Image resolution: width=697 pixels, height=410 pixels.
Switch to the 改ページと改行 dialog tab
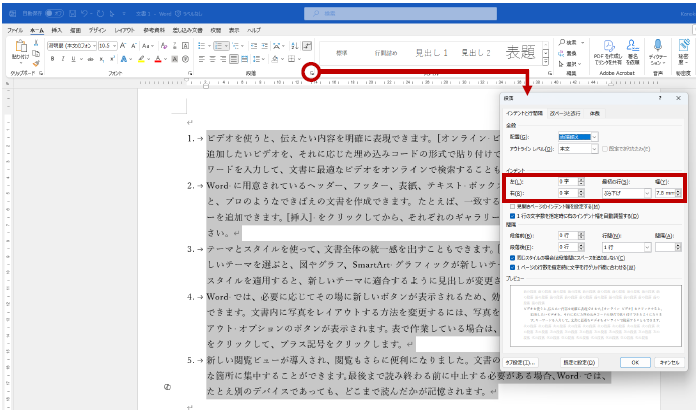(567, 113)
